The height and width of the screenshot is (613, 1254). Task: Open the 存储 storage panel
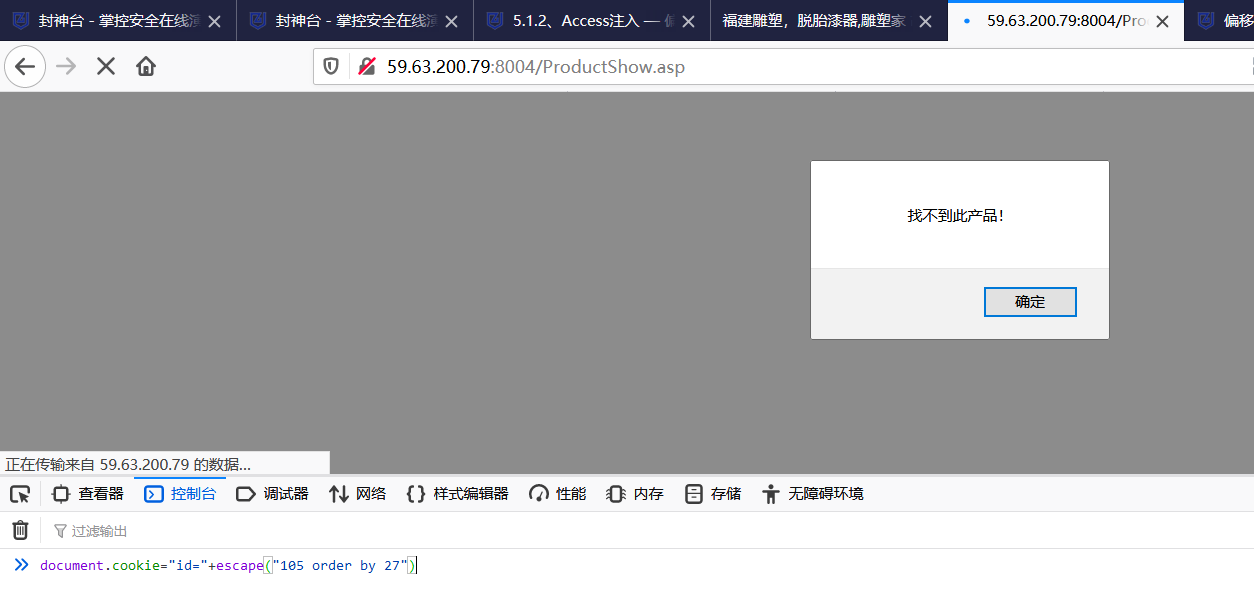pyautogui.click(x=713, y=494)
